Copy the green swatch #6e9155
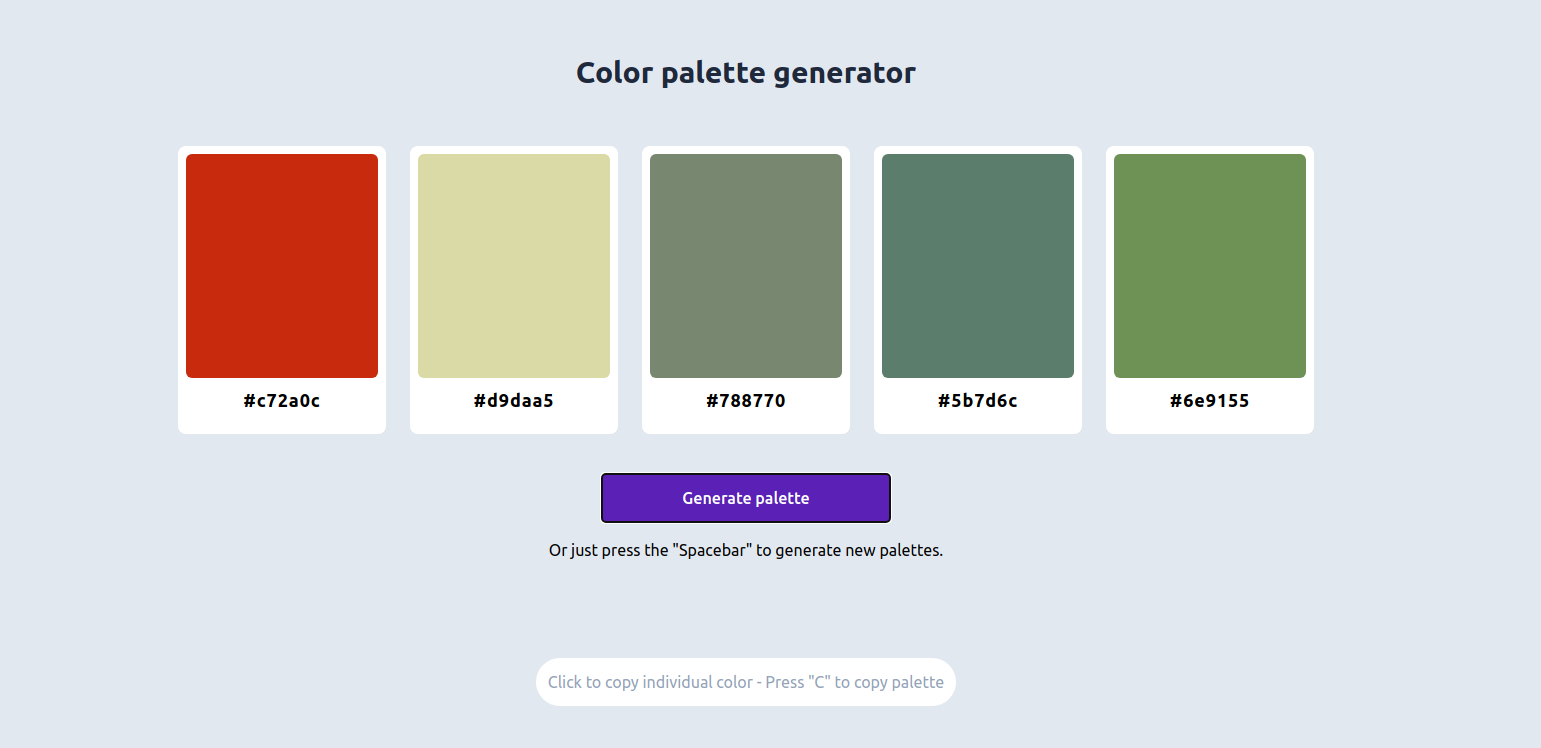The image size is (1541, 748). (x=1209, y=265)
